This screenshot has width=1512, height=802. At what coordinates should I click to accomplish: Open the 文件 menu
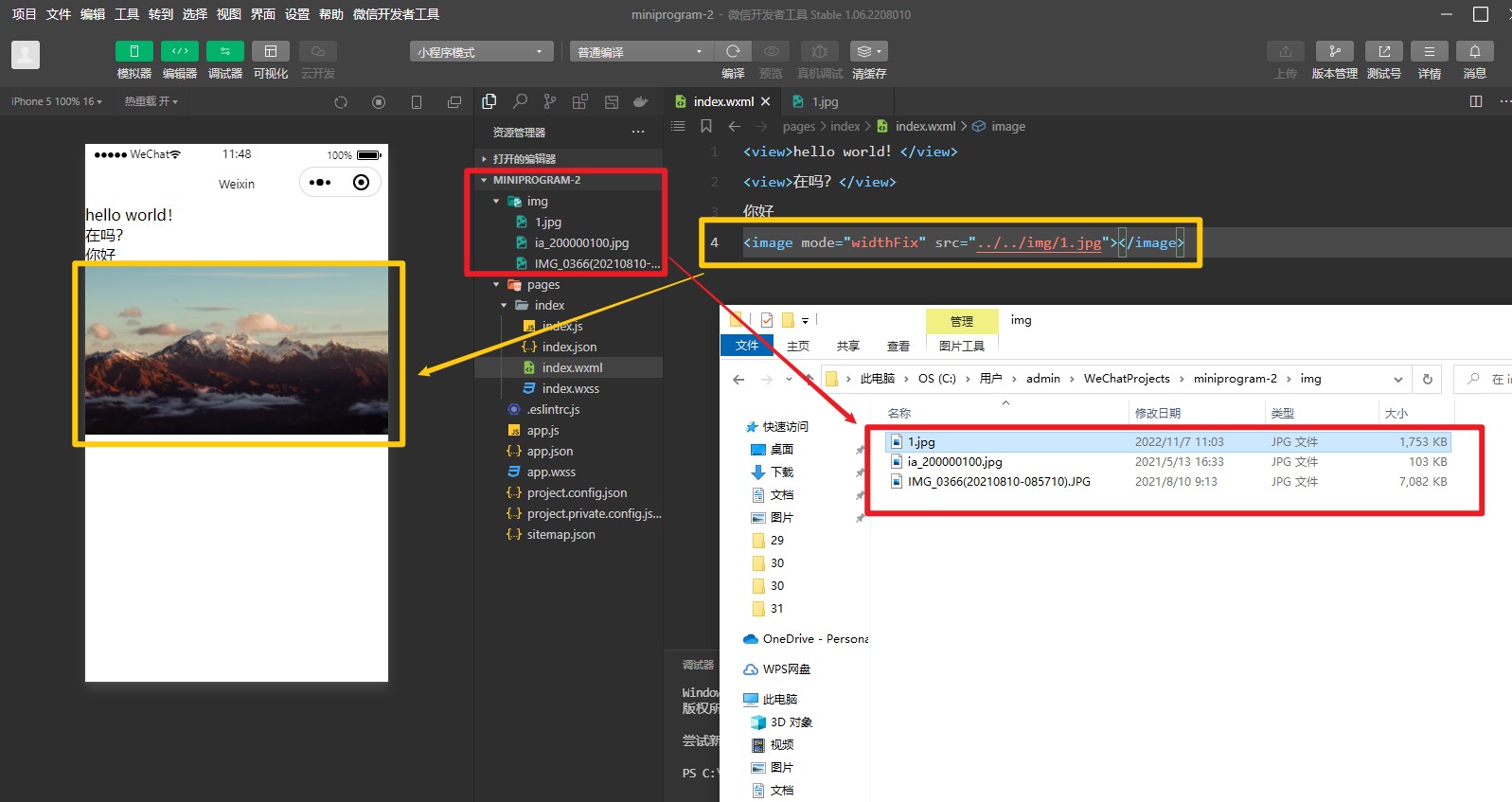coord(58,14)
